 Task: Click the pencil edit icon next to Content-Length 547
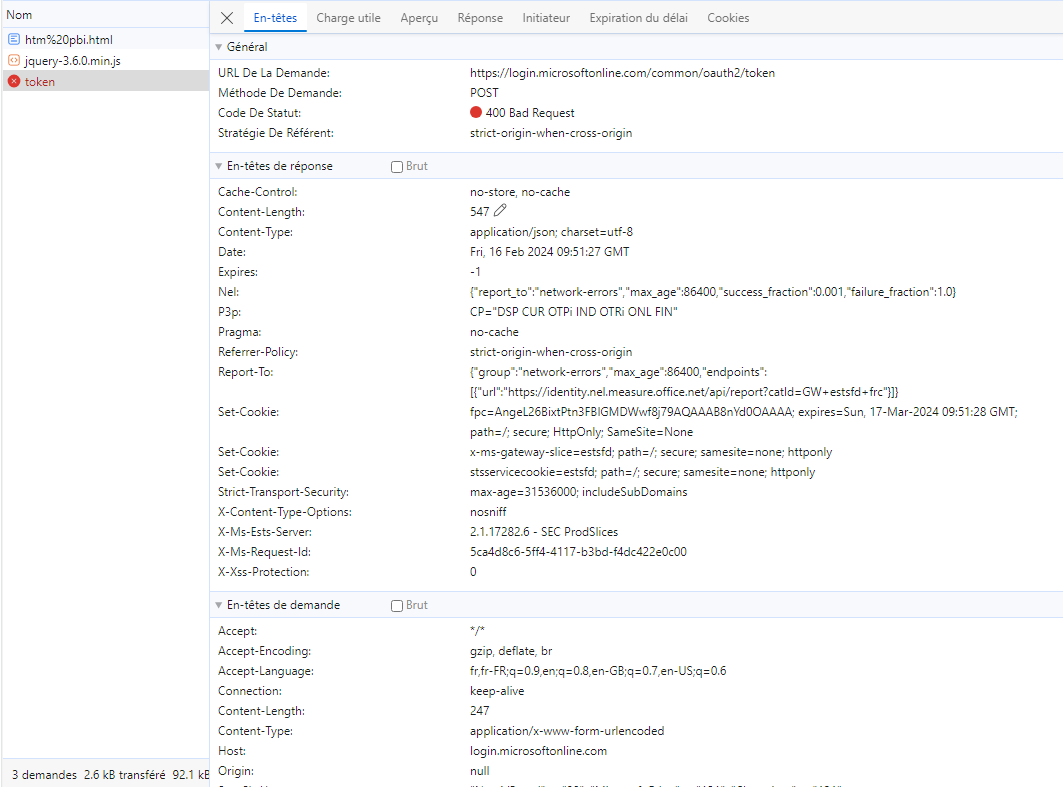click(x=500, y=211)
